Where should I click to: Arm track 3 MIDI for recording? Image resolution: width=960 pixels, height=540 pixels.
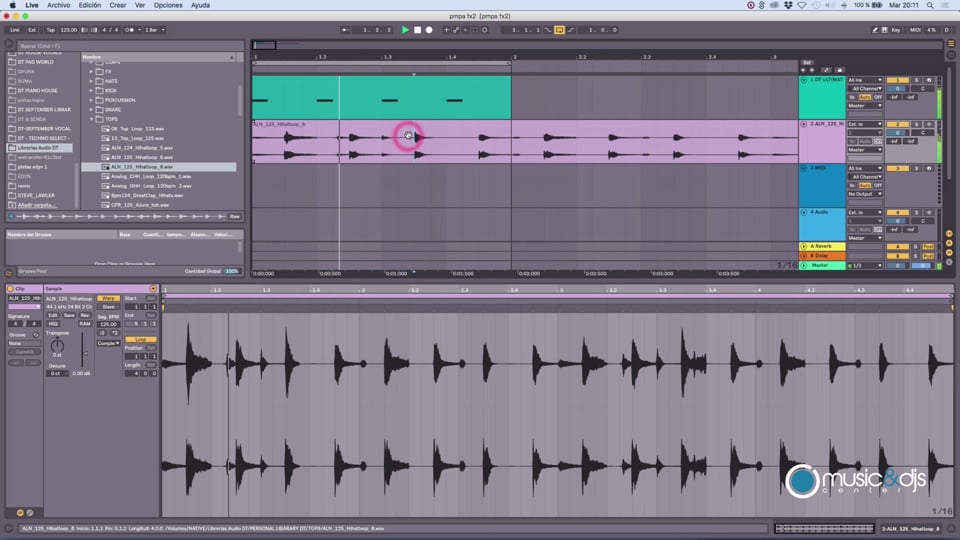[x=928, y=168]
